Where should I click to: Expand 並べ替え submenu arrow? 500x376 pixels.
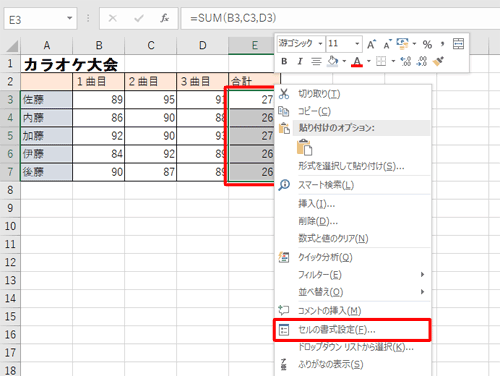coord(422,292)
